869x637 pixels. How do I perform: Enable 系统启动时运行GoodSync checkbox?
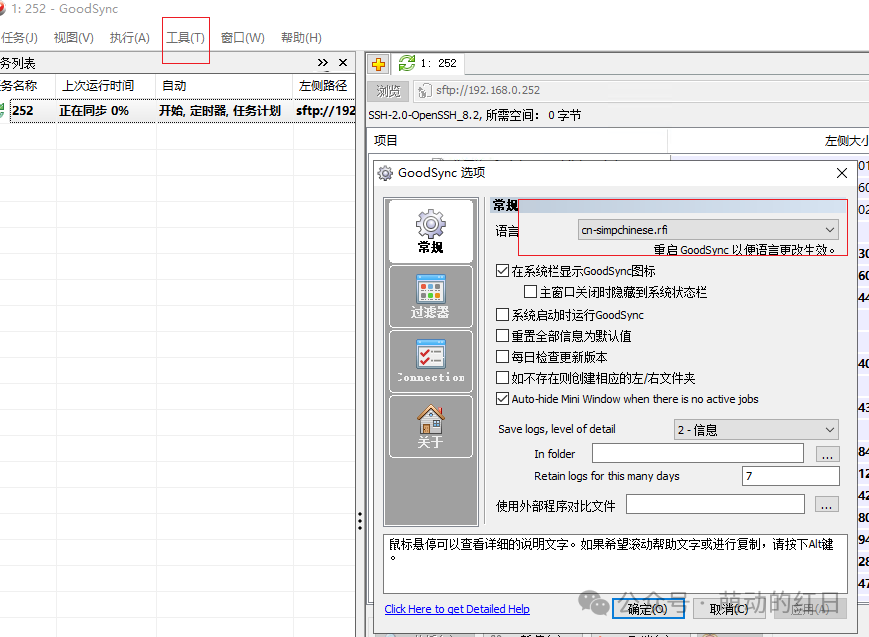[x=502, y=315]
